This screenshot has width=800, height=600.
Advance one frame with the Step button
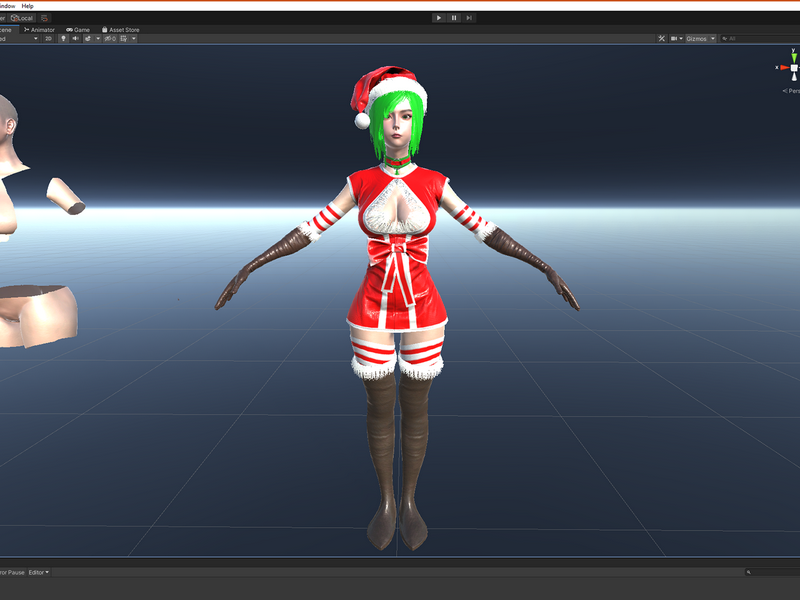469,18
